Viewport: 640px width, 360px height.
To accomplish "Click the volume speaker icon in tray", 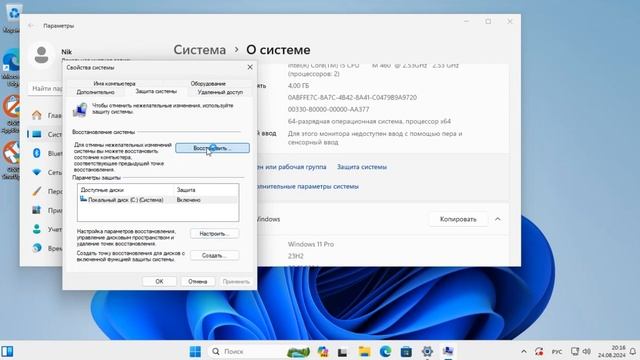I will [x=587, y=351].
